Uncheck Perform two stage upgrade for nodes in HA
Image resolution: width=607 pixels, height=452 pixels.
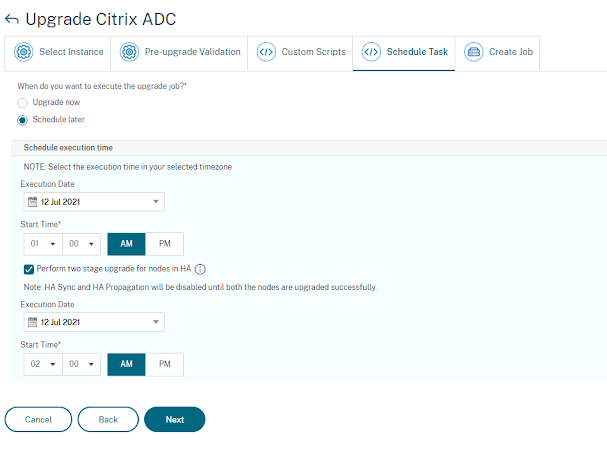coord(29,269)
